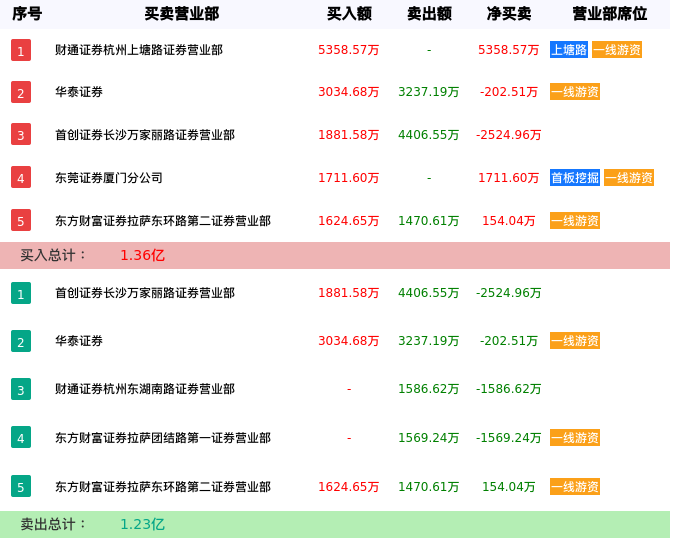
Task: Open 首创证券长沙万家丽路 in the sell list
Action: [145, 293]
